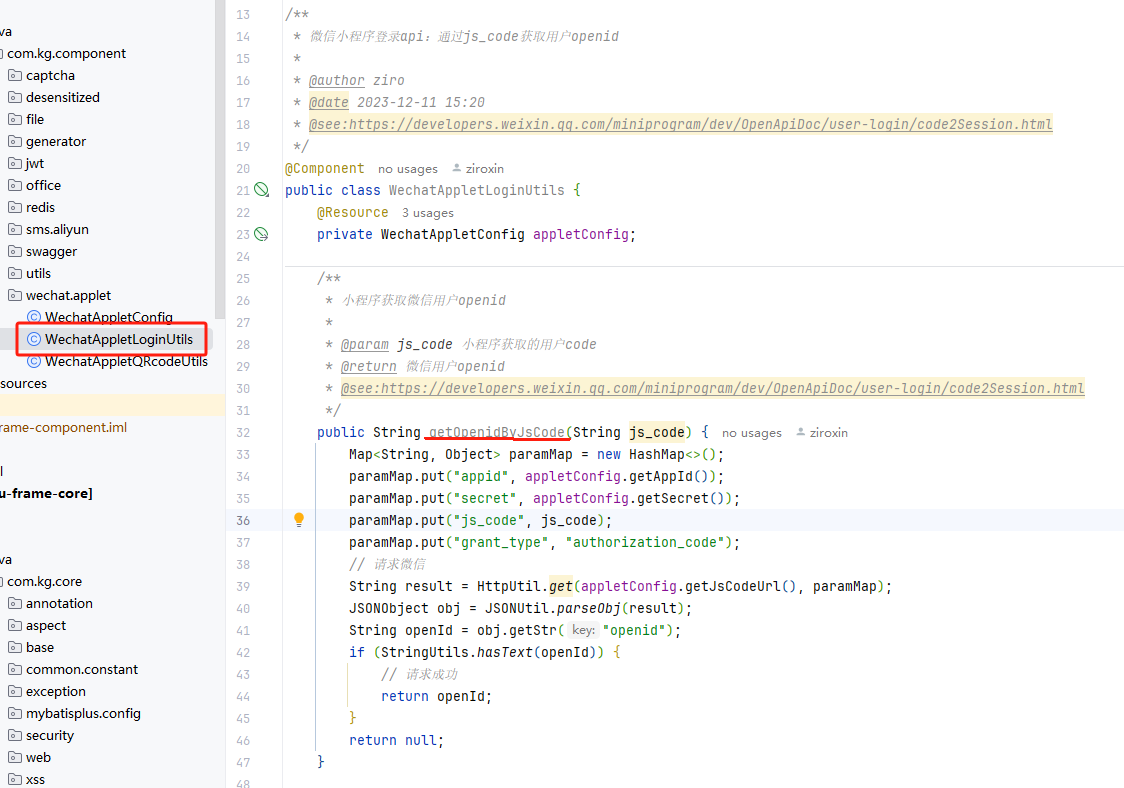Click the 'no usages' hint above class declaration
The image size is (1124, 788).
click(x=407, y=169)
